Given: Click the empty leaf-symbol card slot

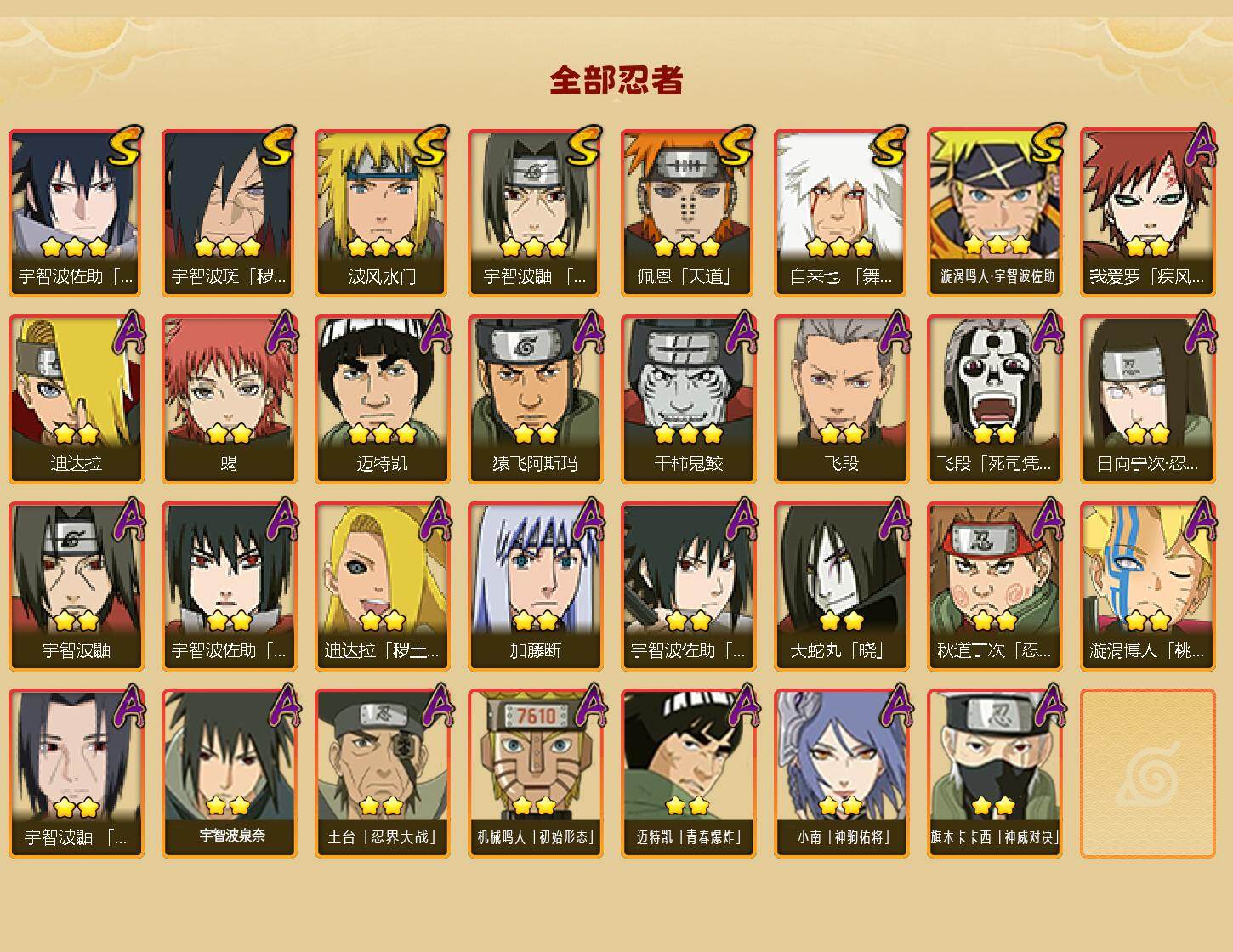Looking at the screenshot, I should [1147, 773].
